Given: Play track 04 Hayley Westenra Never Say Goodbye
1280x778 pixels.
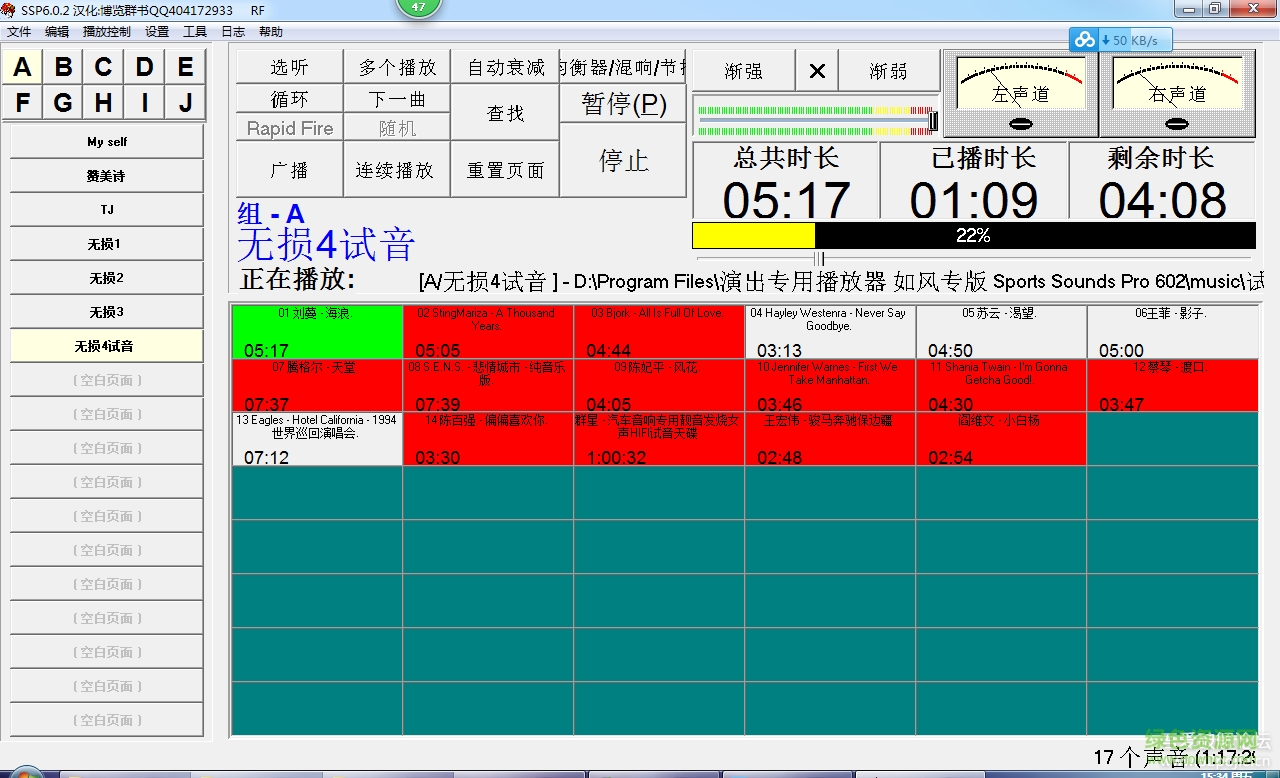Looking at the screenshot, I should 829,332.
